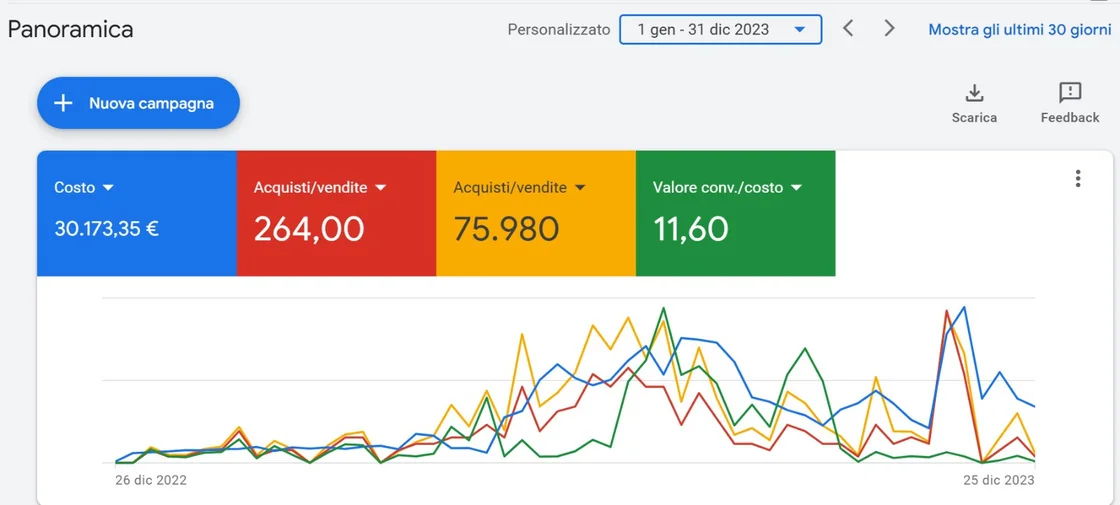Click the Scarica text label
Viewport: 1120px width, 505px height.
974,118
